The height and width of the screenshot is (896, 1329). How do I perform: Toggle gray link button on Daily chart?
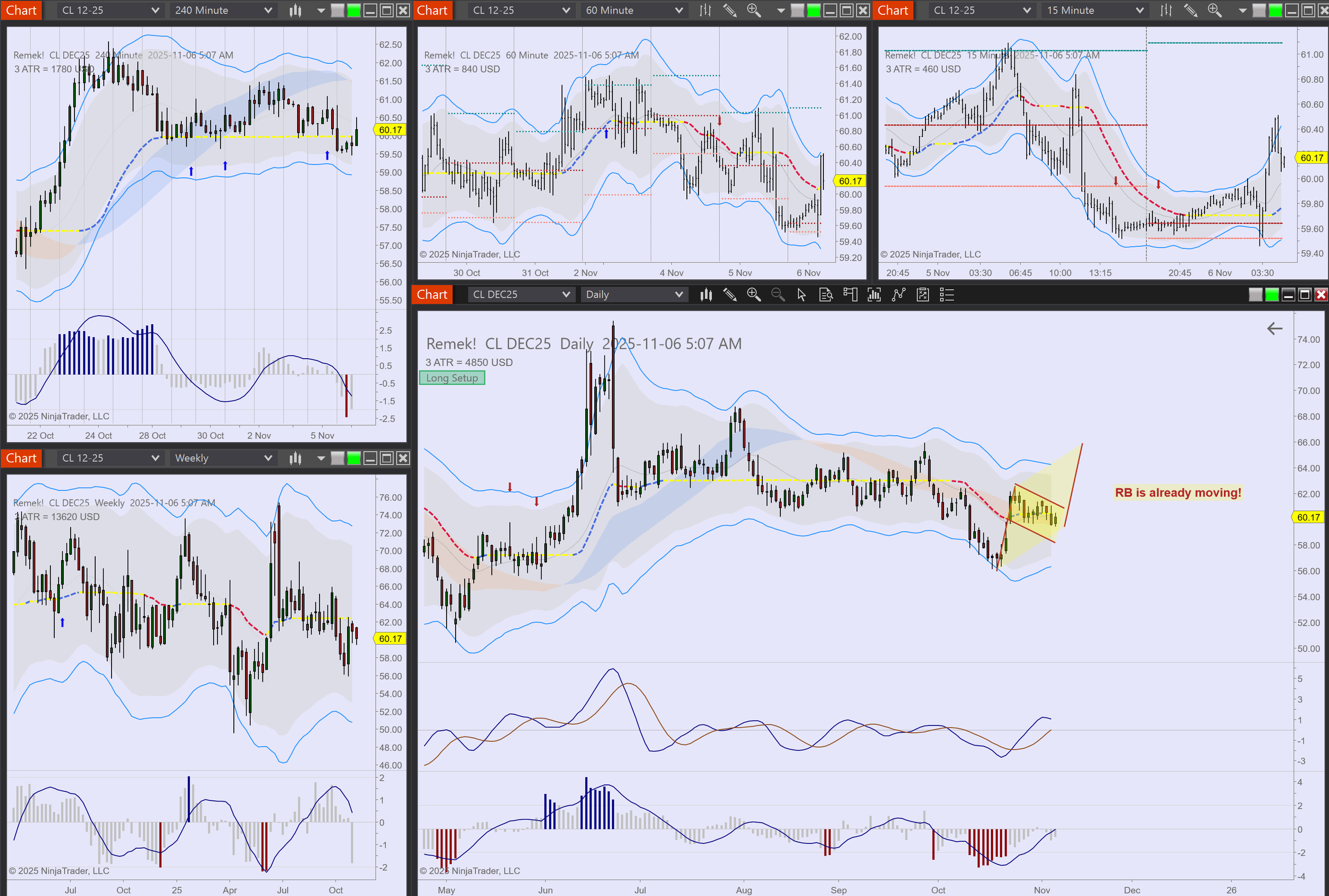point(1255,295)
